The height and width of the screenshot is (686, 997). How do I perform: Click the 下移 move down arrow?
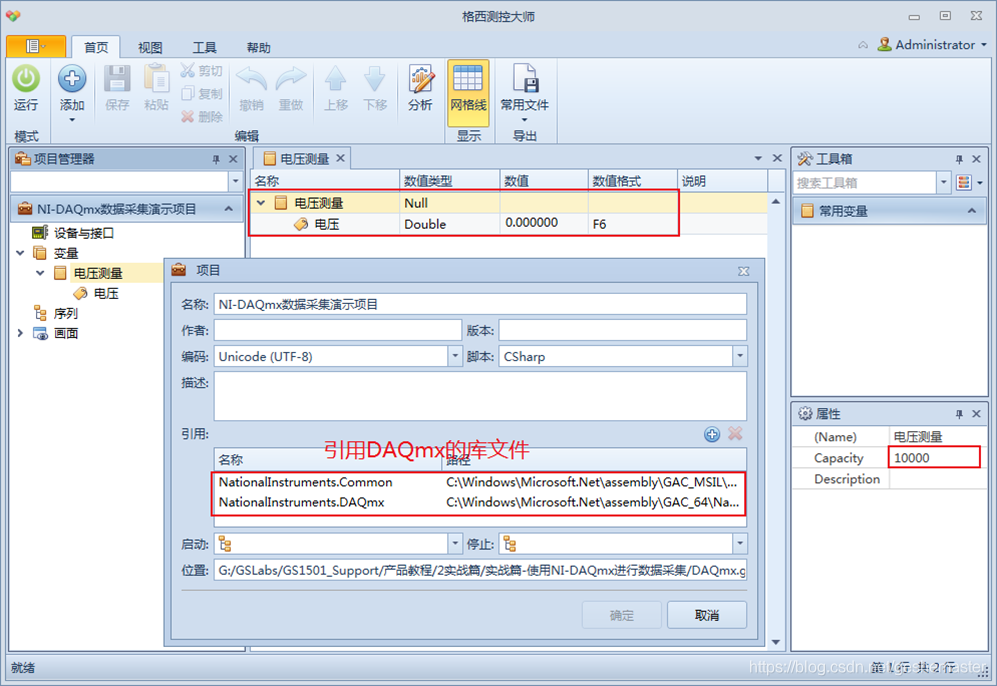375,88
